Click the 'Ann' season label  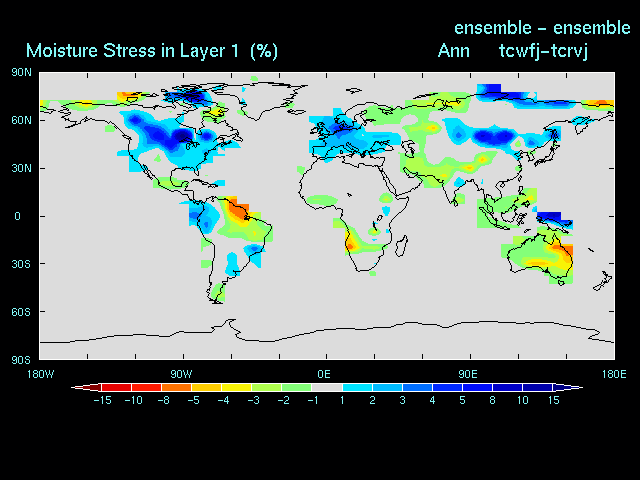pyautogui.click(x=453, y=51)
